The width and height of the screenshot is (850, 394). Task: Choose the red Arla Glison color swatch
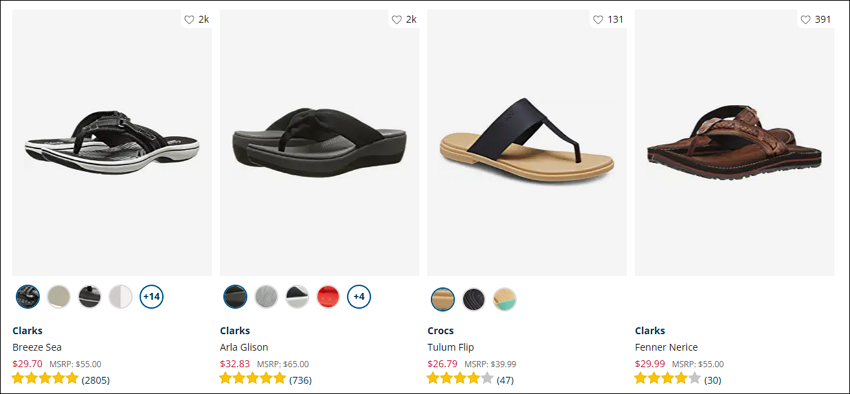coord(328,296)
